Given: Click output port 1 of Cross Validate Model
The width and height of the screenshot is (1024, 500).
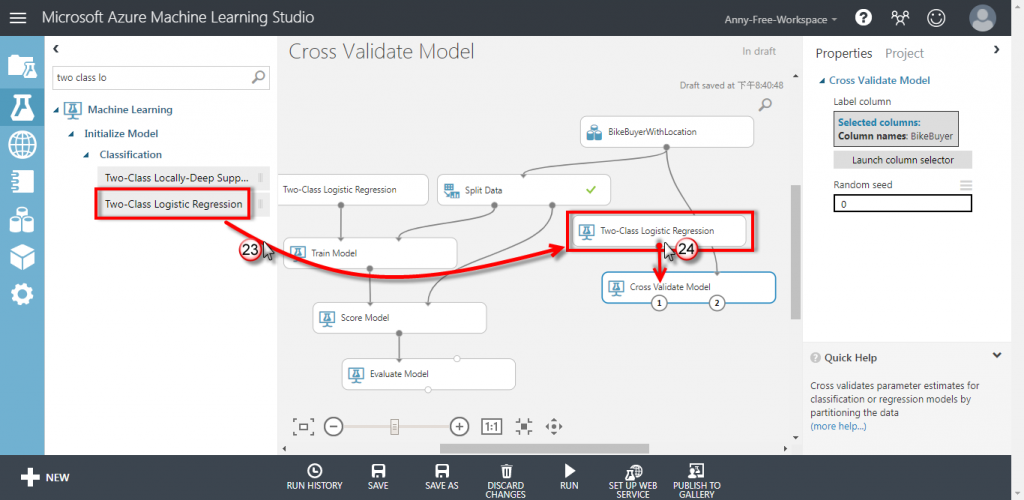Looking at the screenshot, I should click(x=660, y=303).
